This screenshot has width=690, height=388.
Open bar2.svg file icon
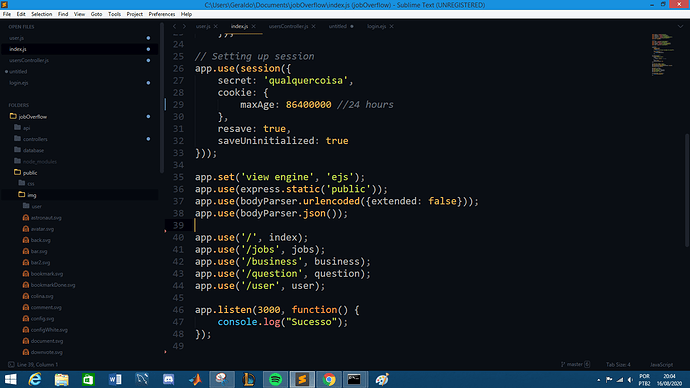26,262
